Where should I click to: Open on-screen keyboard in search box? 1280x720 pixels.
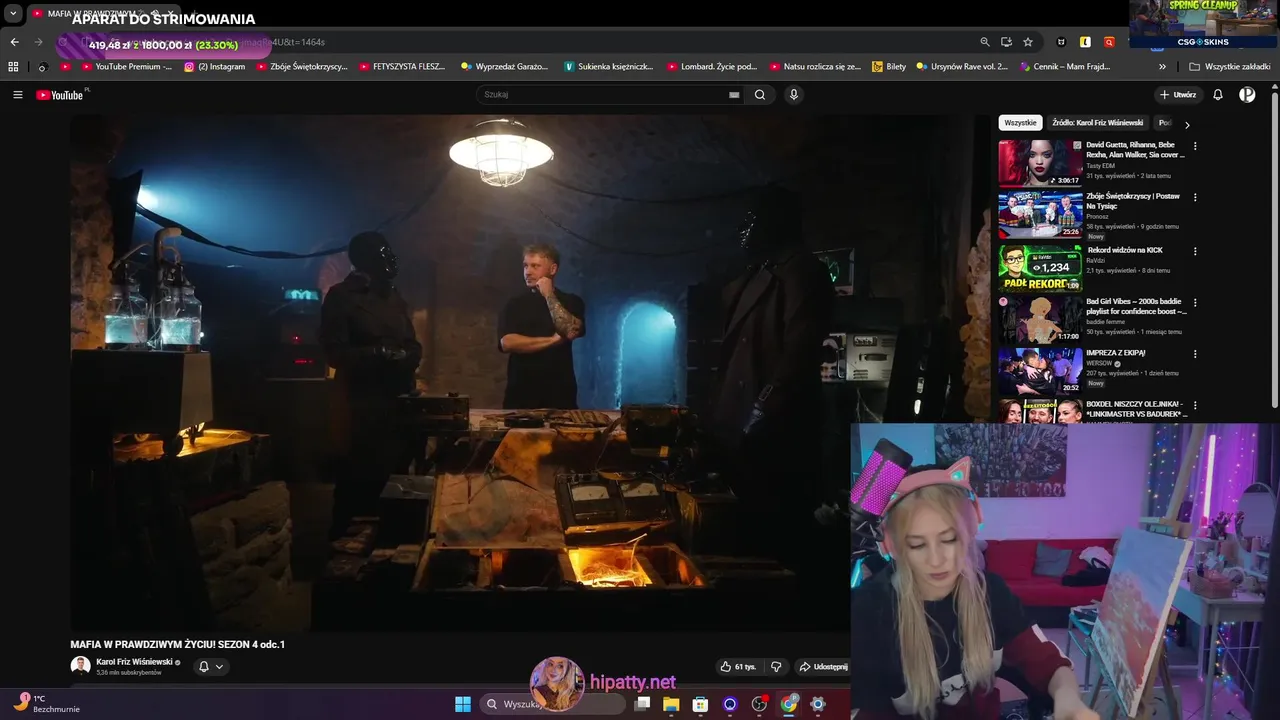point(734,95)
